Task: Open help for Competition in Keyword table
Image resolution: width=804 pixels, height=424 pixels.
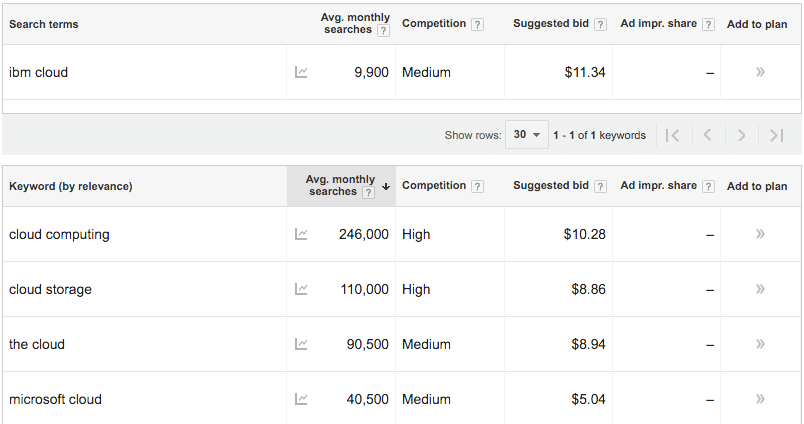Action: tap(477, 186)
